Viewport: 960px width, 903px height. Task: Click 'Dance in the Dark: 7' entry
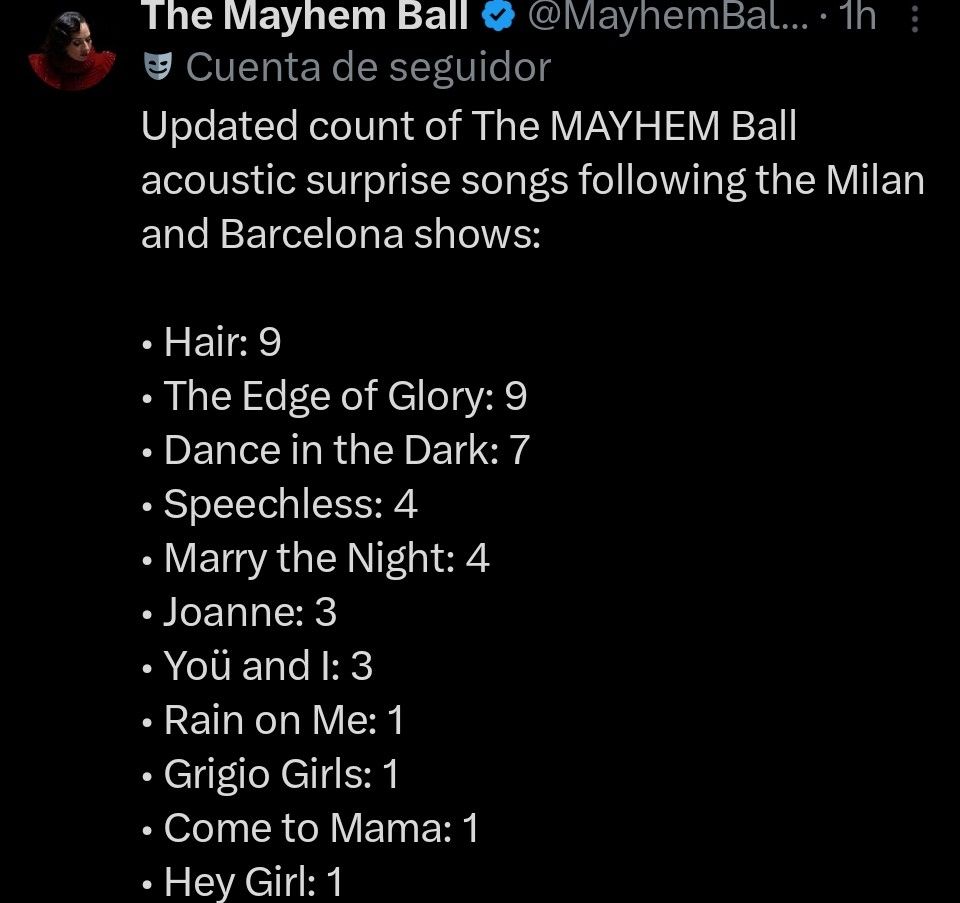pos(346,451)
